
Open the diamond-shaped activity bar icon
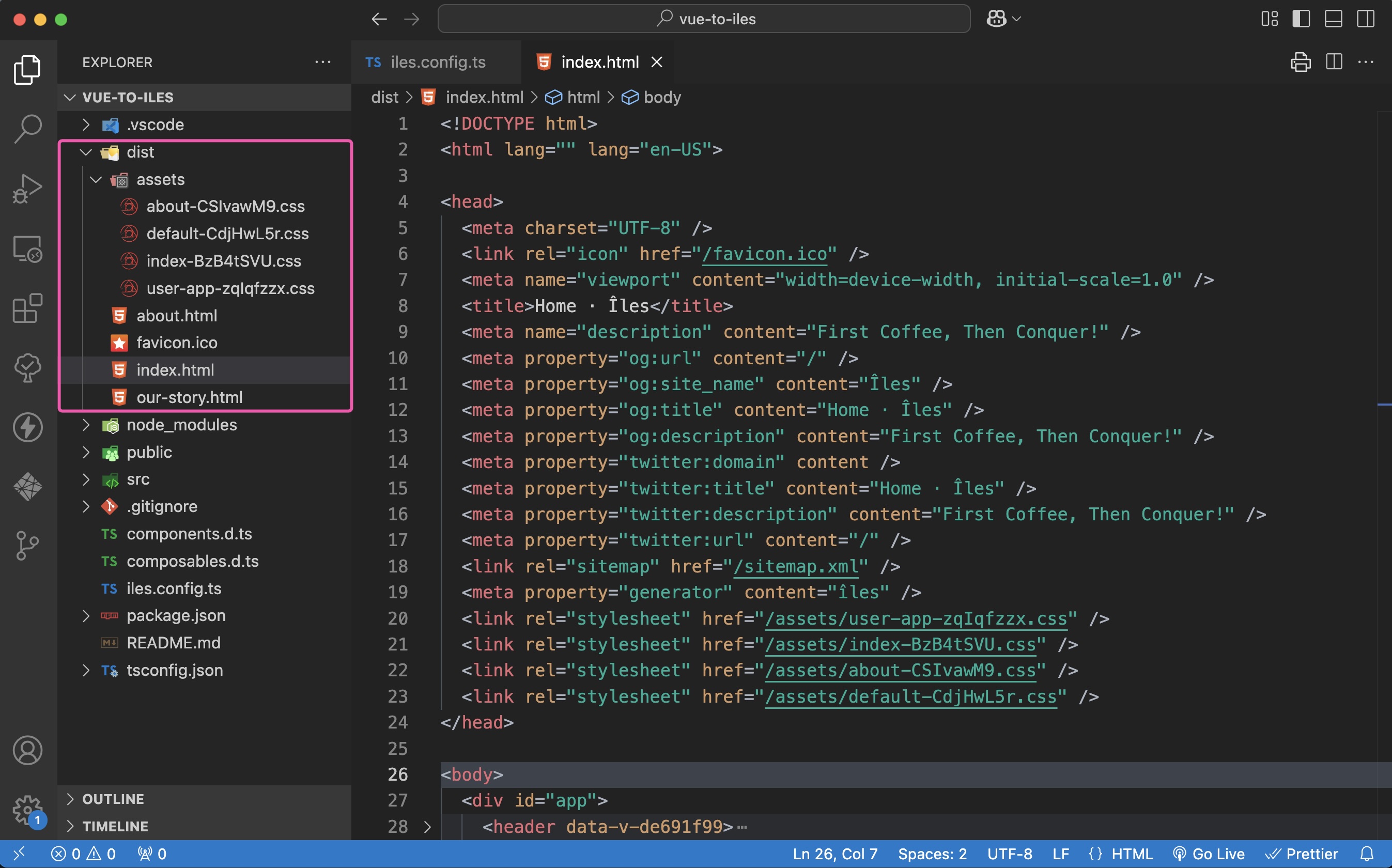[x=27, y=487]
